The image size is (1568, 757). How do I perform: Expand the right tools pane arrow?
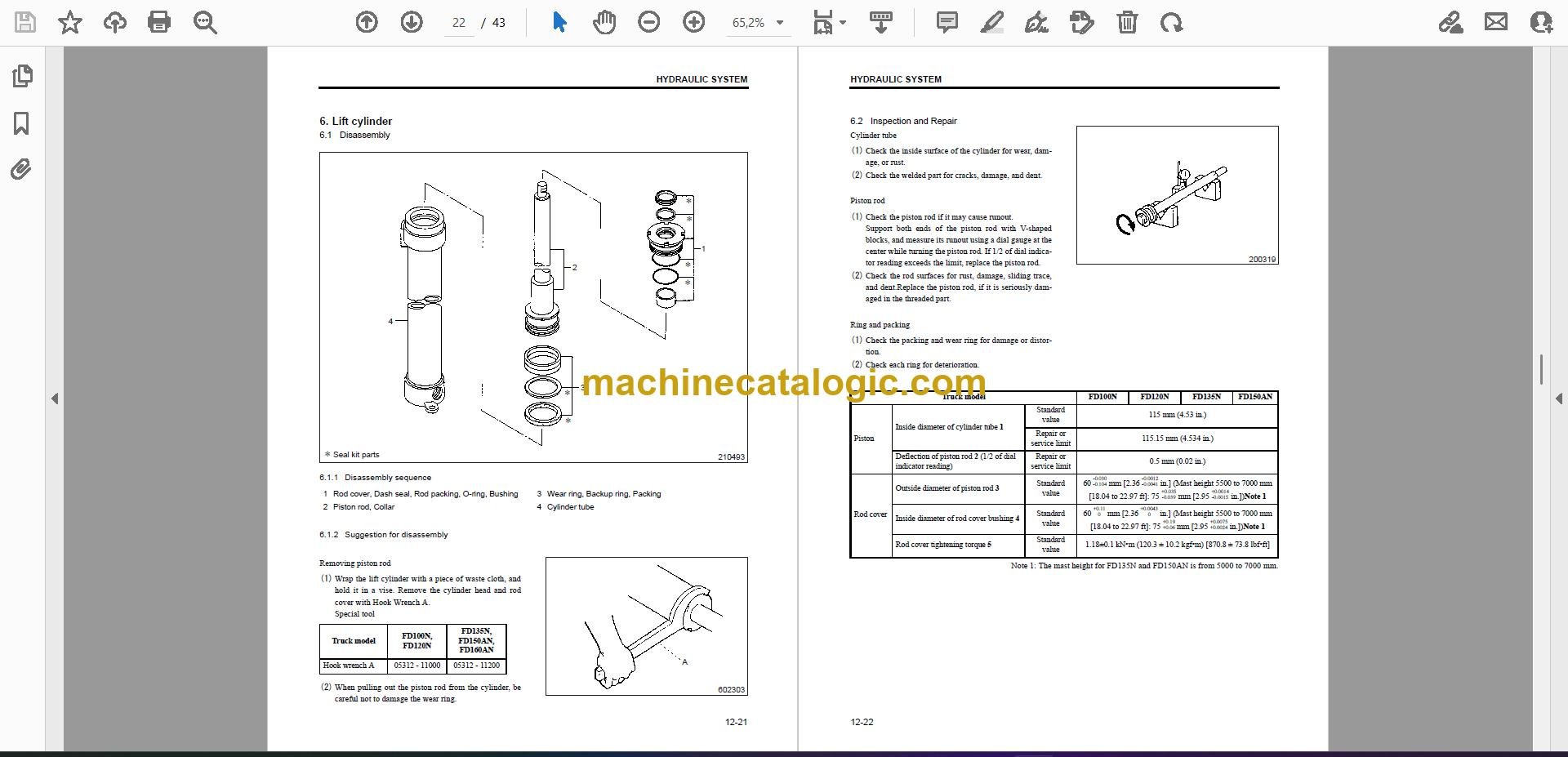pyautogui.click(x=1558, y=399)
